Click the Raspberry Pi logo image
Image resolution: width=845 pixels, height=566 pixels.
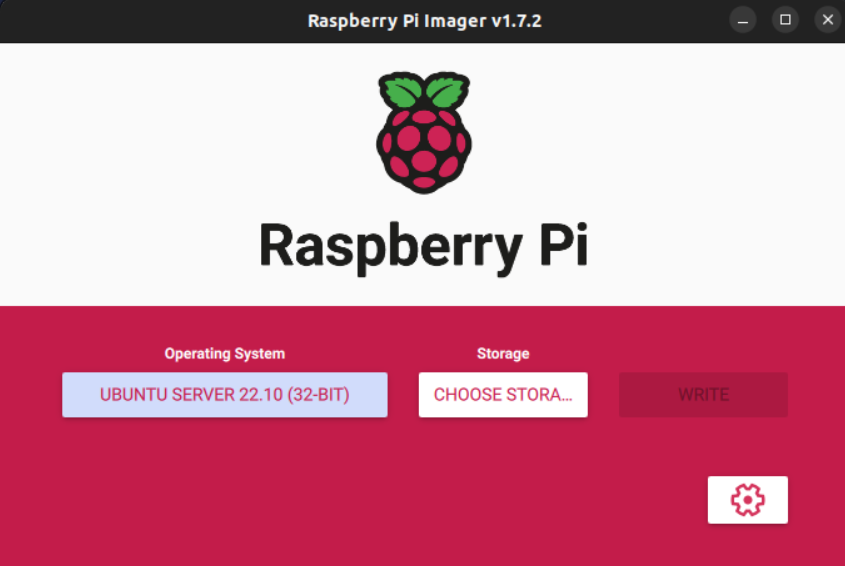(x=424, y=132)
